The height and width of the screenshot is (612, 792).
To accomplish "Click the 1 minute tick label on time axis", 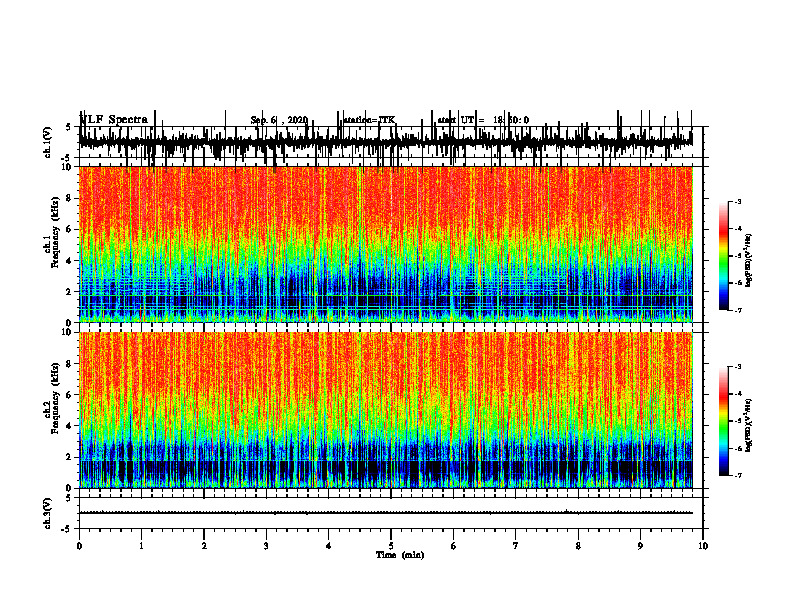I will click(x=141, y=546).
